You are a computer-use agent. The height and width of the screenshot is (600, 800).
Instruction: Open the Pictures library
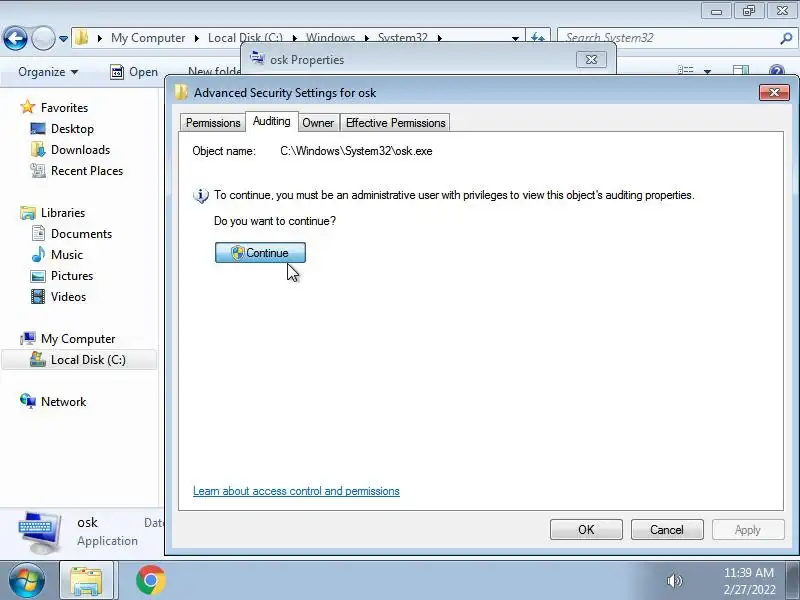point(71,276)
